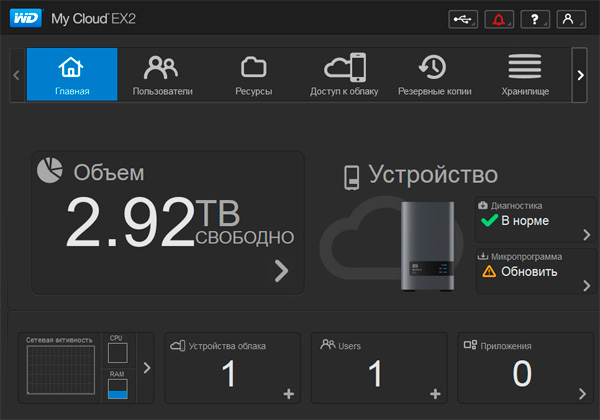Open Резервные копии backups section
The image size is (600, 420).
[434, 74]
